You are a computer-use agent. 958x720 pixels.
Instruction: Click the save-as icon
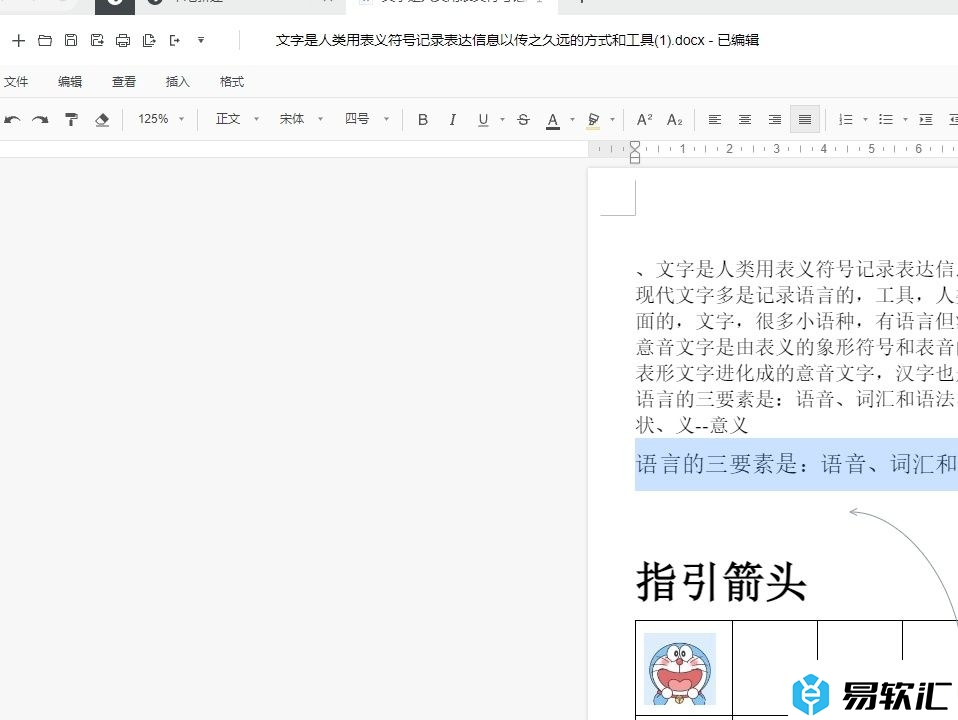[x=97, y=40]
